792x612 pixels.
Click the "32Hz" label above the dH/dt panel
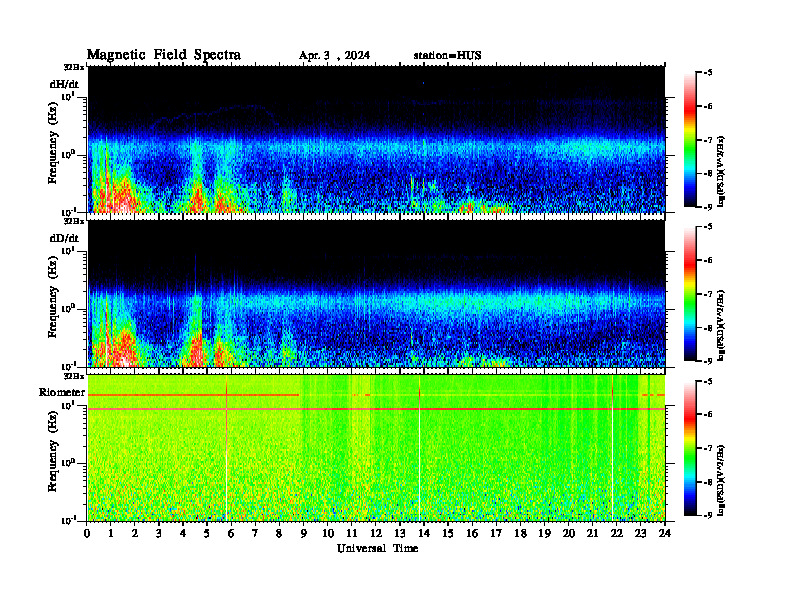[74, 67]
